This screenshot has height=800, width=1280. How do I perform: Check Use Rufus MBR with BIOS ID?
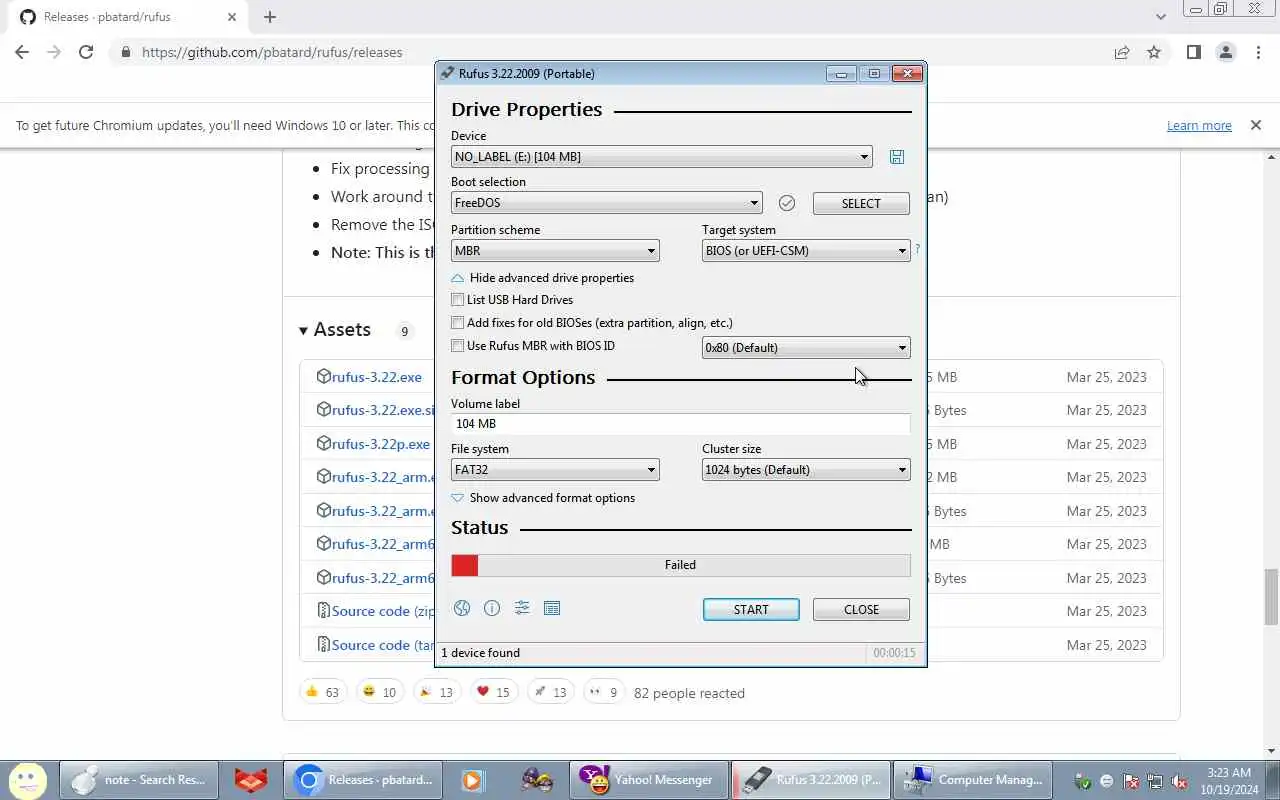coord(457,346)
